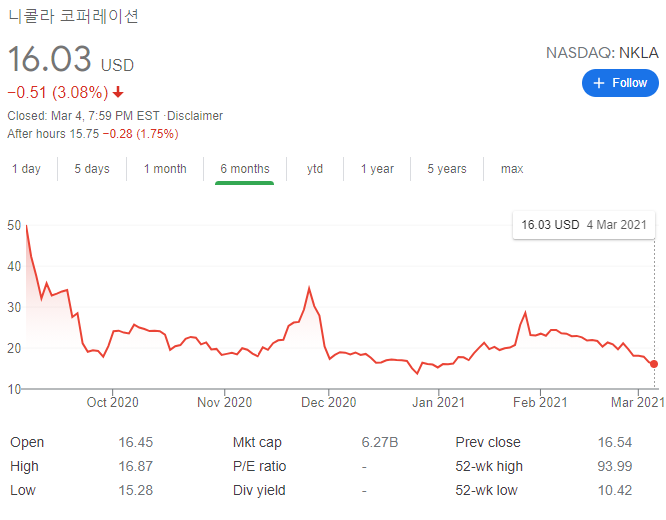Click the Mar 2021 axis label
The width and height of the screenshot is (666, 520).
638,402
